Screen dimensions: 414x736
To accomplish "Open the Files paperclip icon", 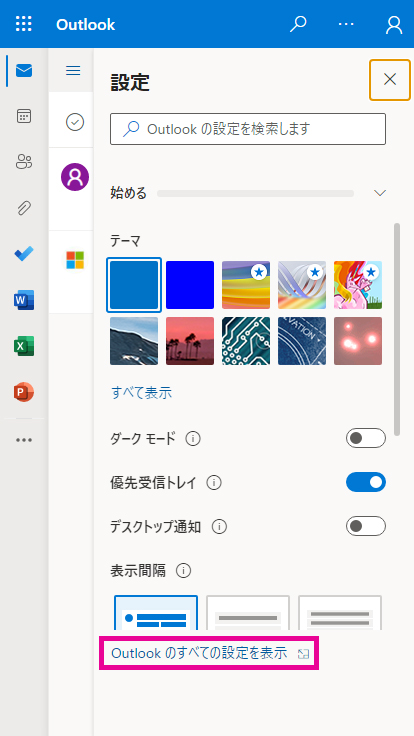I will click(x=23, y=207).
